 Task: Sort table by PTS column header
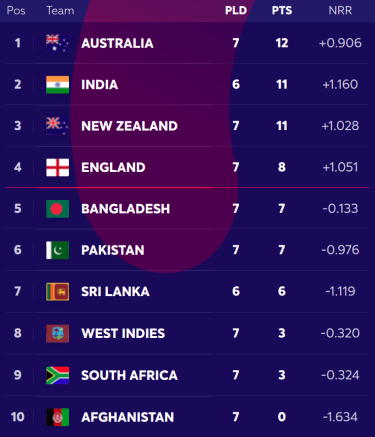click(282, 10)
